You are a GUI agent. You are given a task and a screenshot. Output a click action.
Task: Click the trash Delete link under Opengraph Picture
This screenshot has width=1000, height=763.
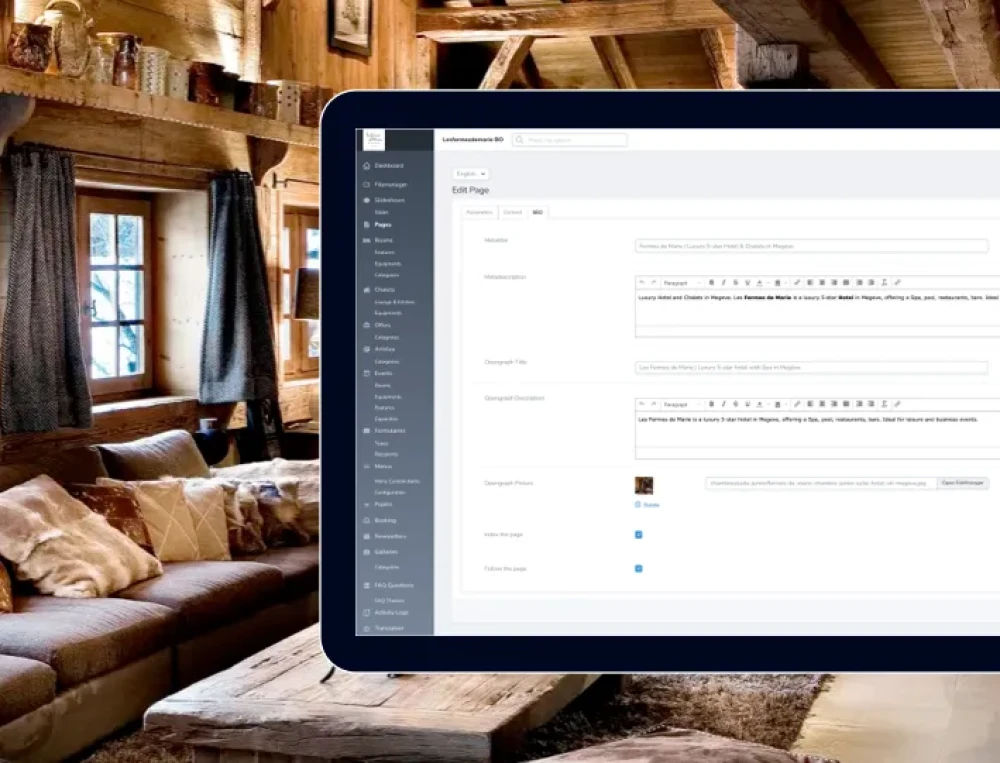(647, 505)
